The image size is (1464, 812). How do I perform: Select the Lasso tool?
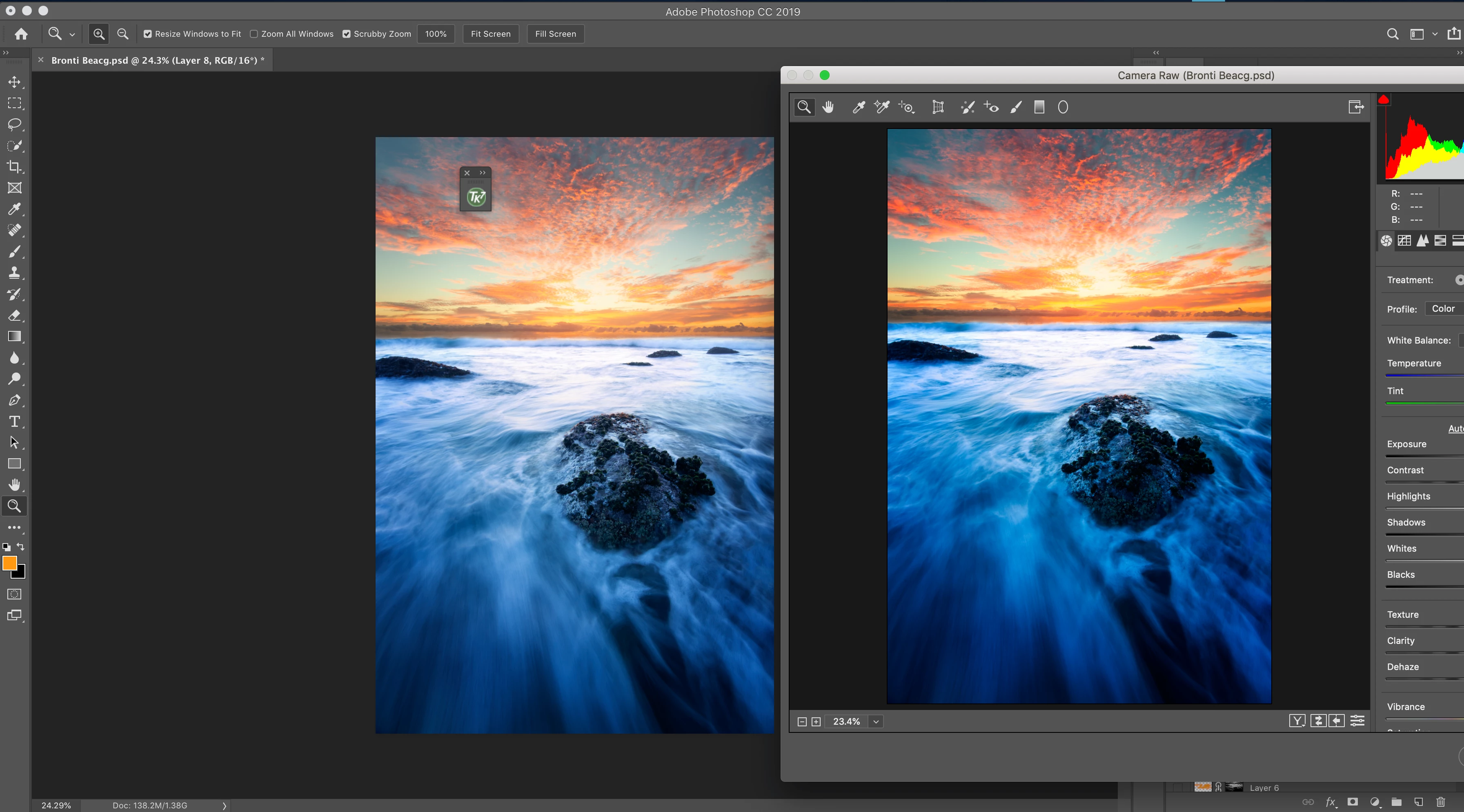tap(15, 124)
